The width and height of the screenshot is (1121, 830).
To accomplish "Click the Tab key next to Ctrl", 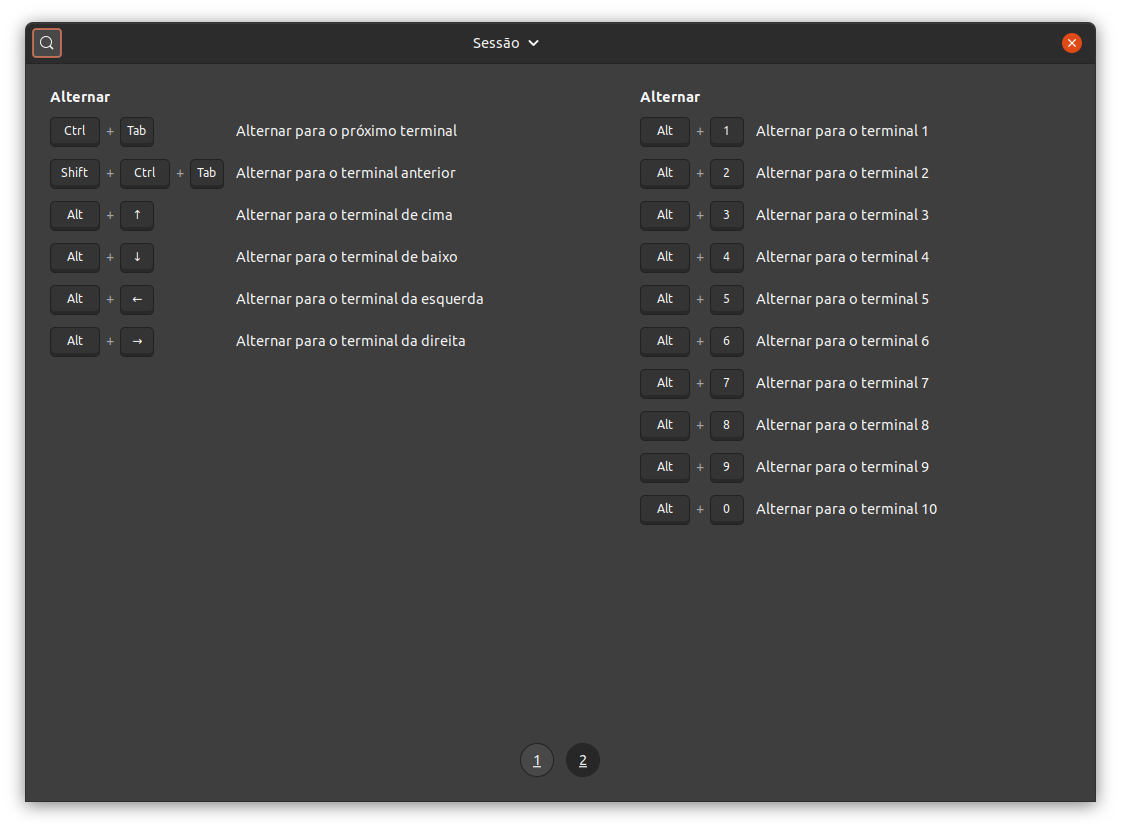I will (x=137, y=131).
